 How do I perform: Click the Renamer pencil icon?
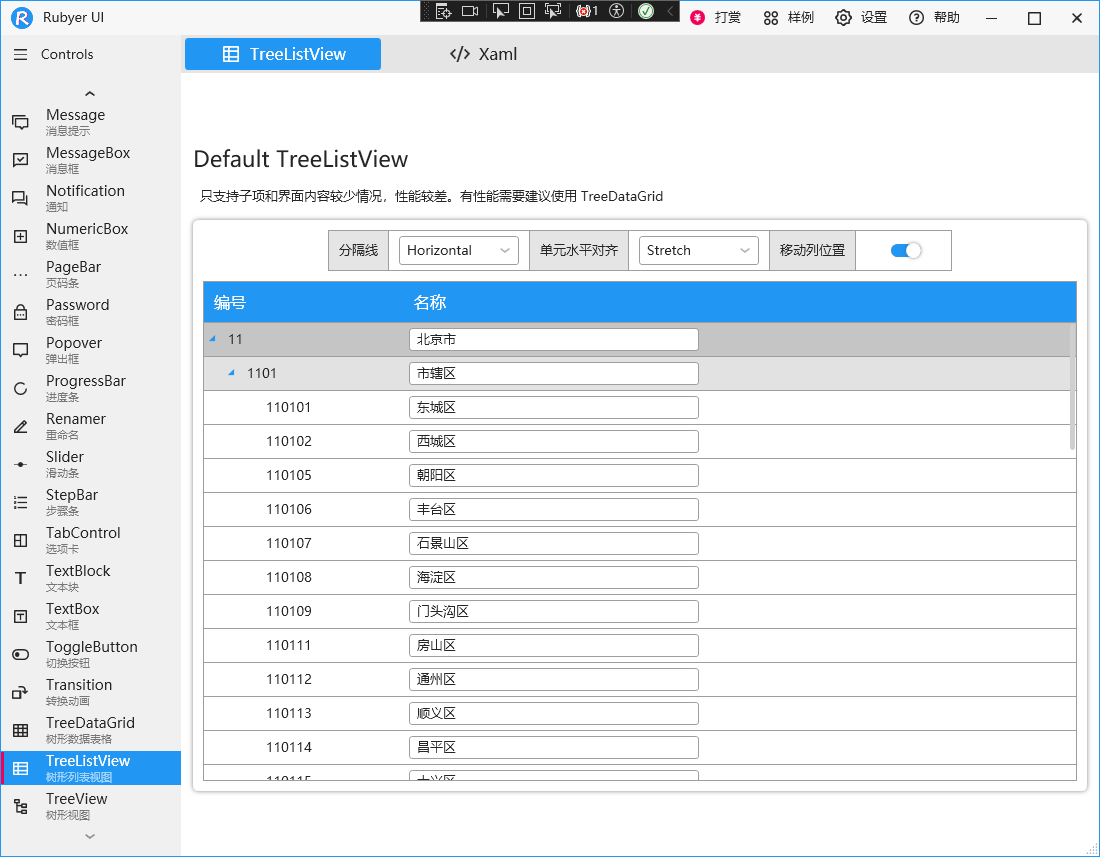20,426
